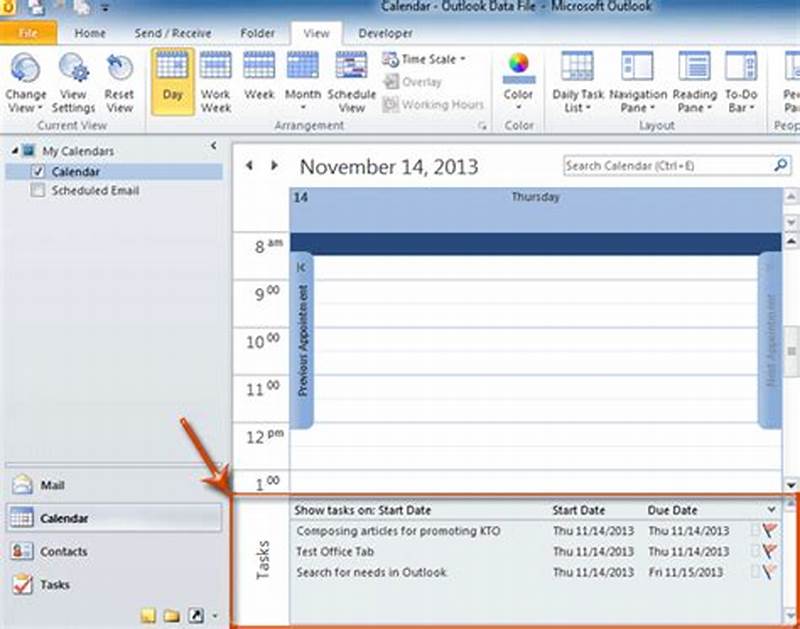This screenshot has height=629, width=800.
Task: Open Schedule View
Action: click(x=351, y=80)
